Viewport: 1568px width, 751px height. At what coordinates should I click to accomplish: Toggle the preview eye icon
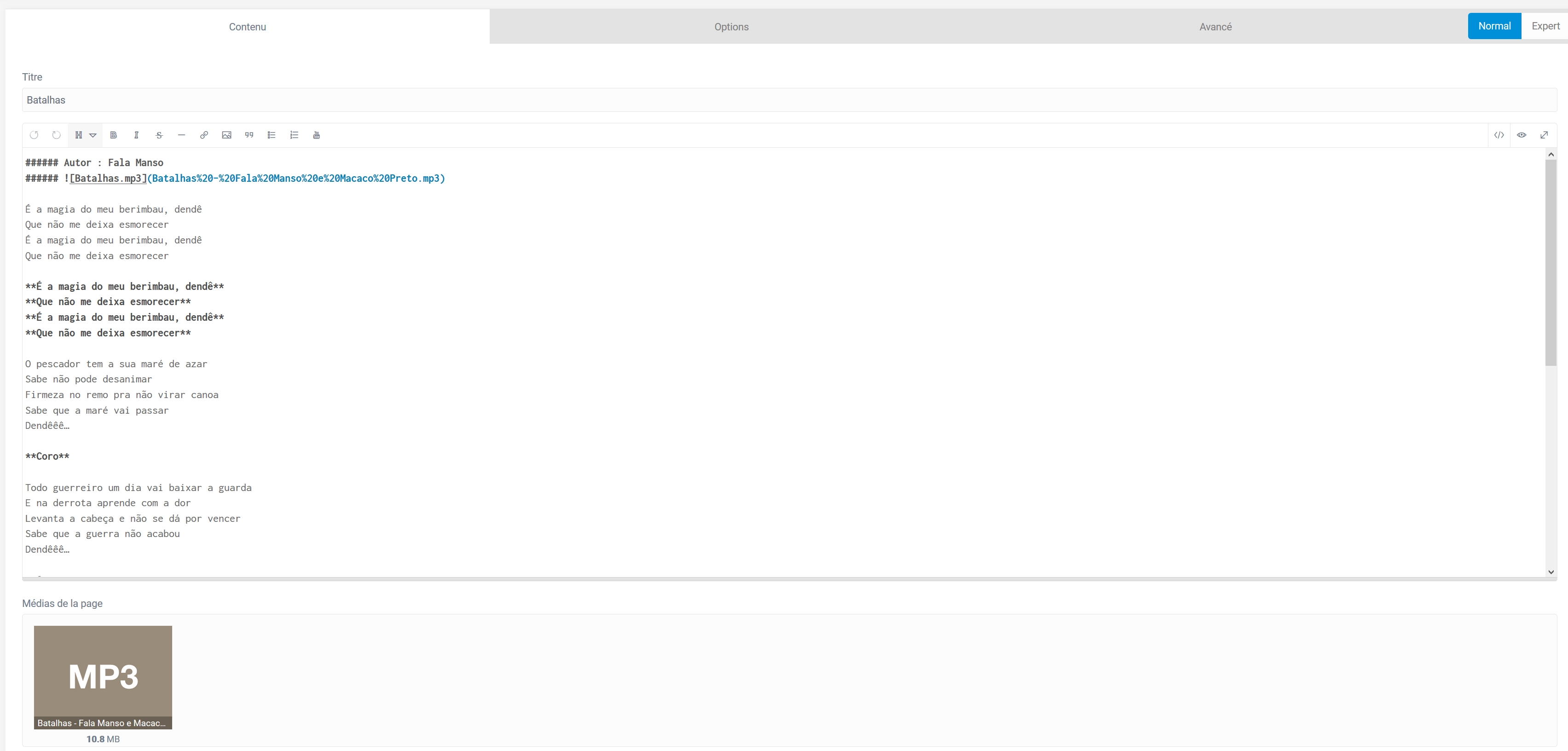(x=1521, y=135)
